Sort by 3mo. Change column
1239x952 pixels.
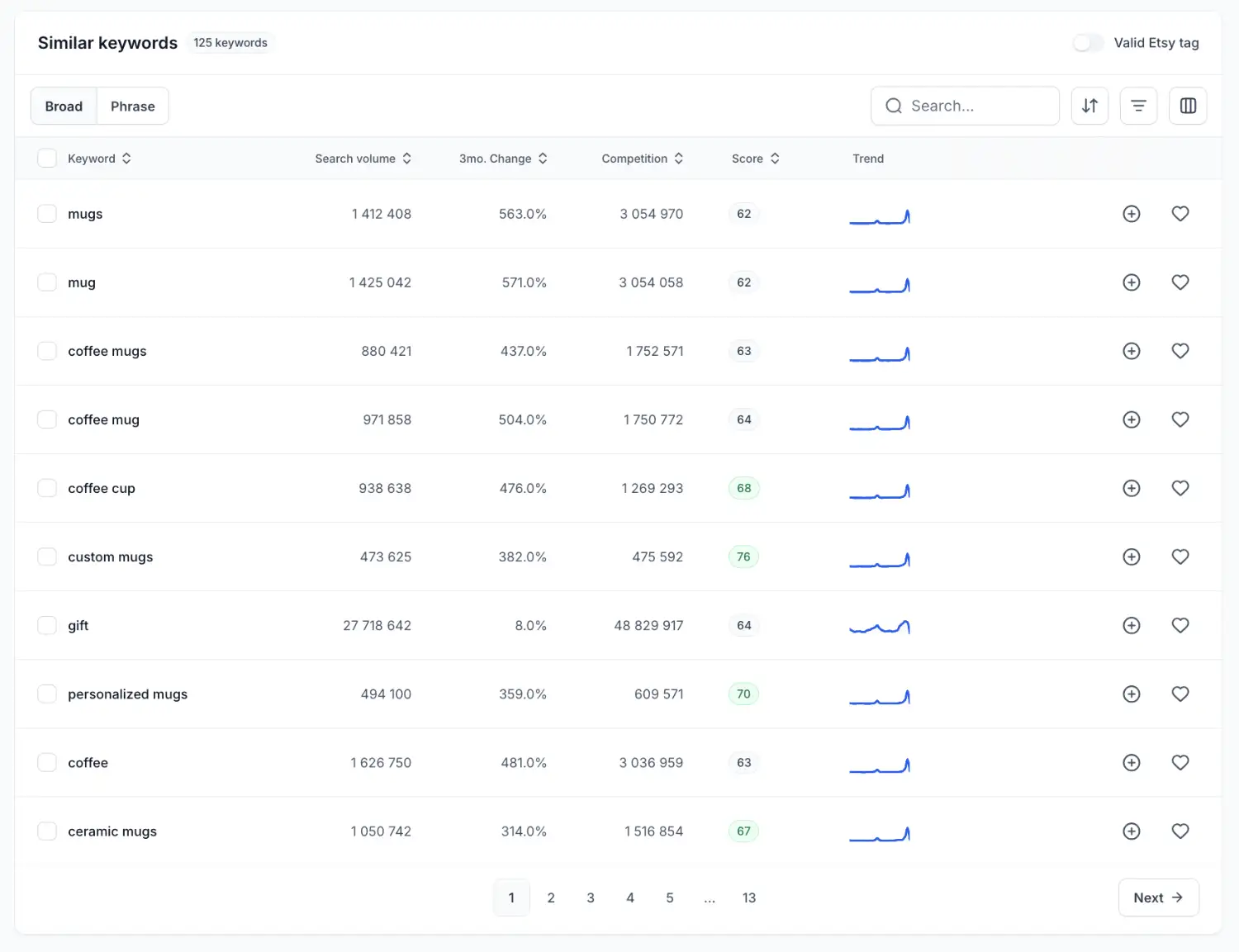point(503,159)
